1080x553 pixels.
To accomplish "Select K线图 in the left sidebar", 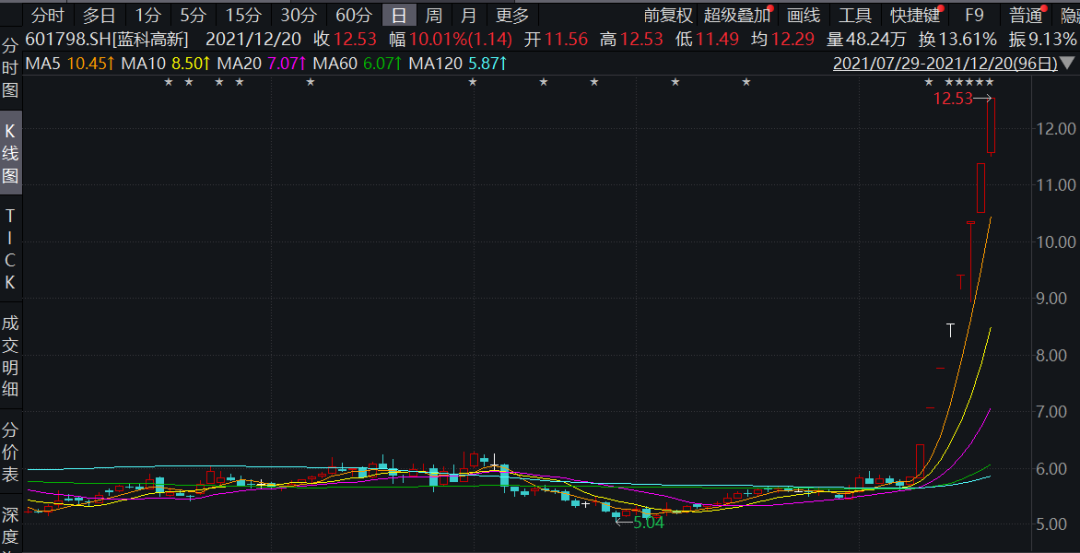I will 10,154.
